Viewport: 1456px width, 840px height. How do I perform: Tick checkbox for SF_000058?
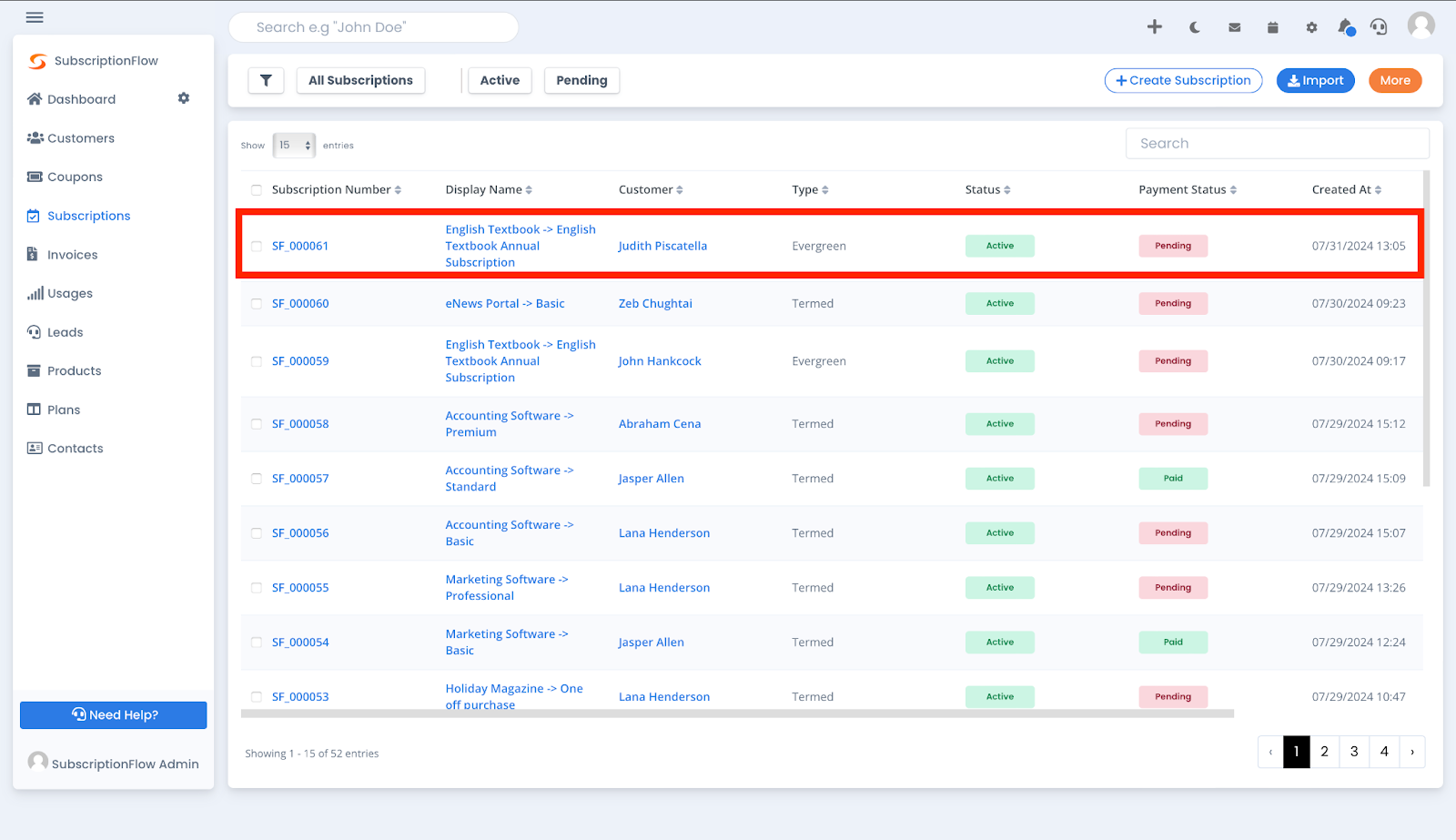[x=257, y=424]
